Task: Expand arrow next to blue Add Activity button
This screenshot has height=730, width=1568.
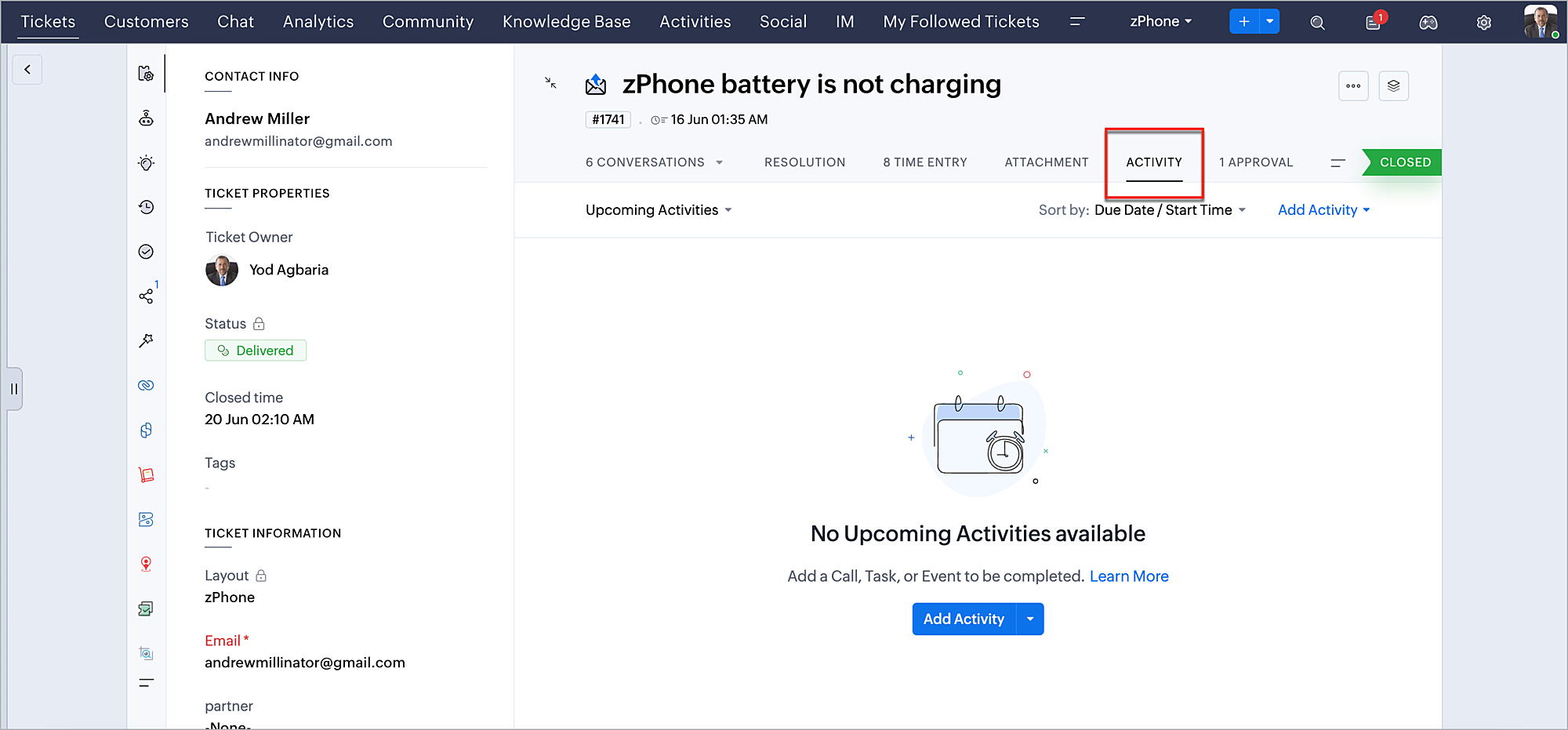Action: [x=1030, y=619]
